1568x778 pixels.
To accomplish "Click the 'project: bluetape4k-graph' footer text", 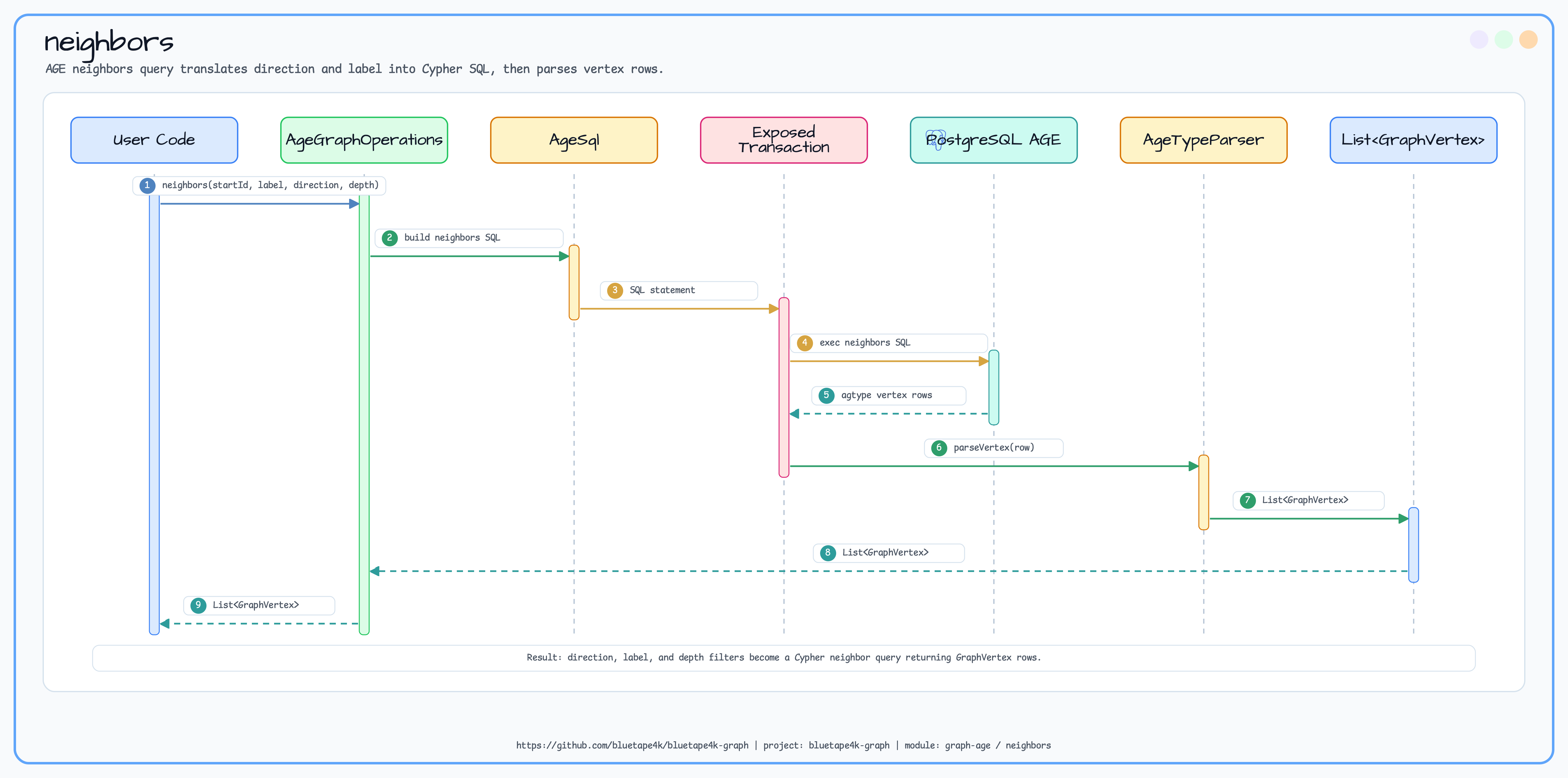I will [x=826, y=745].
